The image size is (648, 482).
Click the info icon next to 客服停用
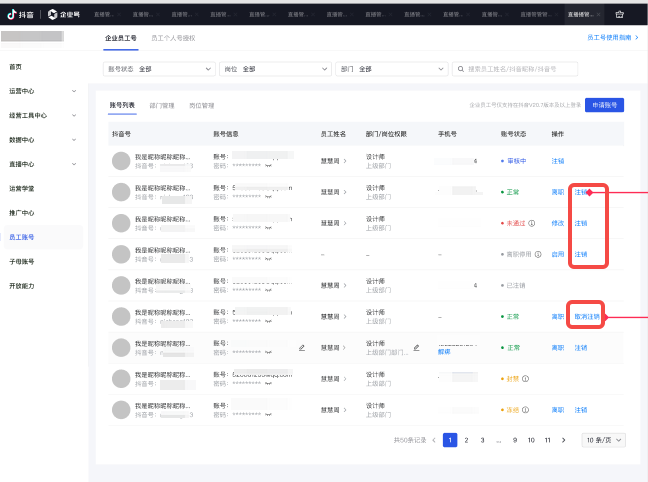pyautogui.click(x=538, y=254)
